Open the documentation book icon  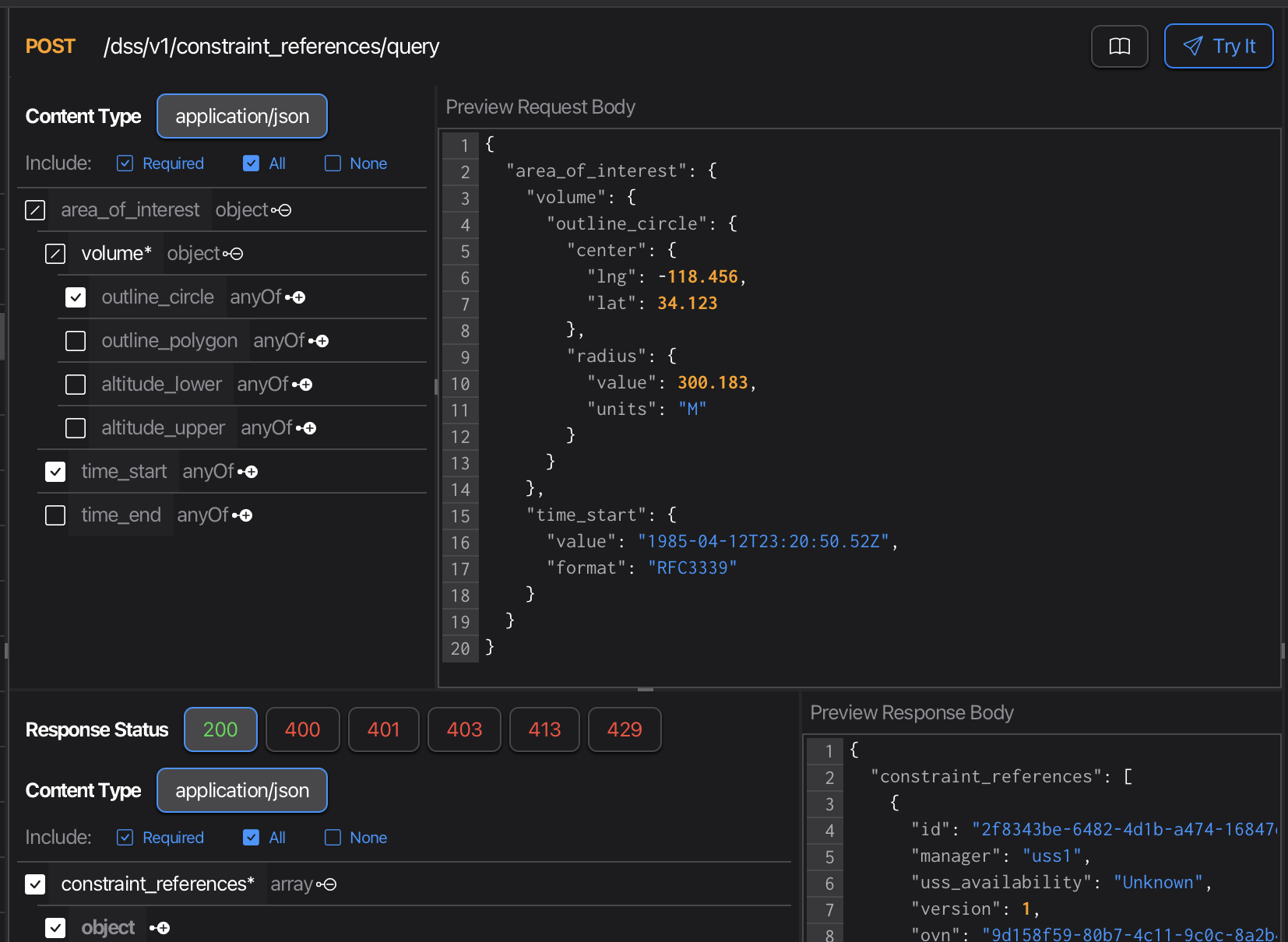1119,47
